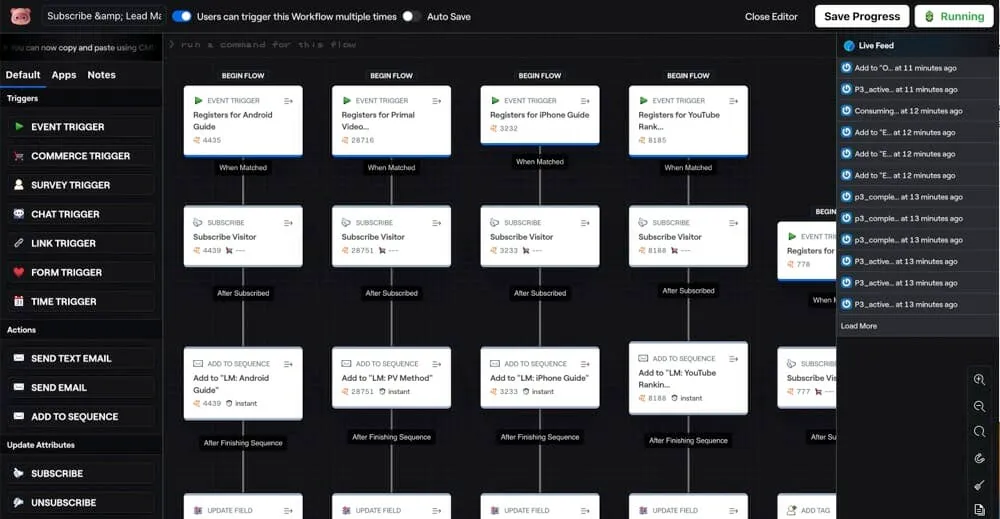This screenshot has height=519, width=1000.
Task: Click the 'run a command' input field
Action: (x=500, y=45)
